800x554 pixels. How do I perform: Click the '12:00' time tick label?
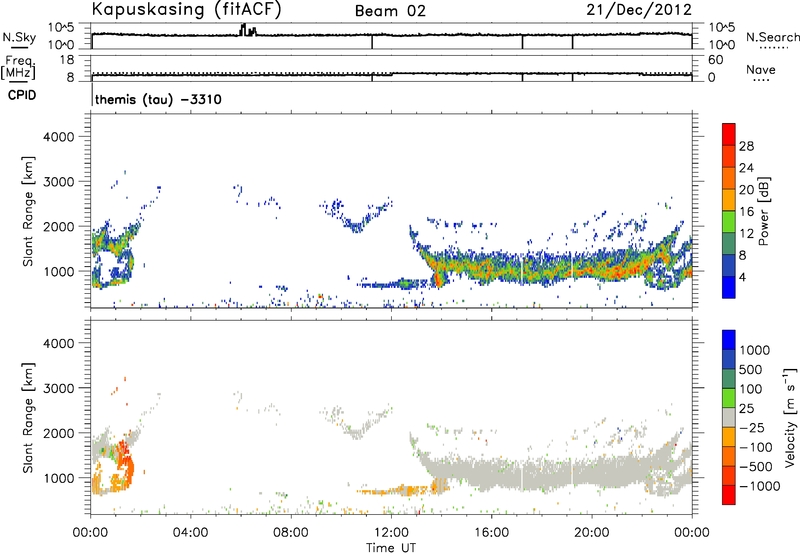391,533
